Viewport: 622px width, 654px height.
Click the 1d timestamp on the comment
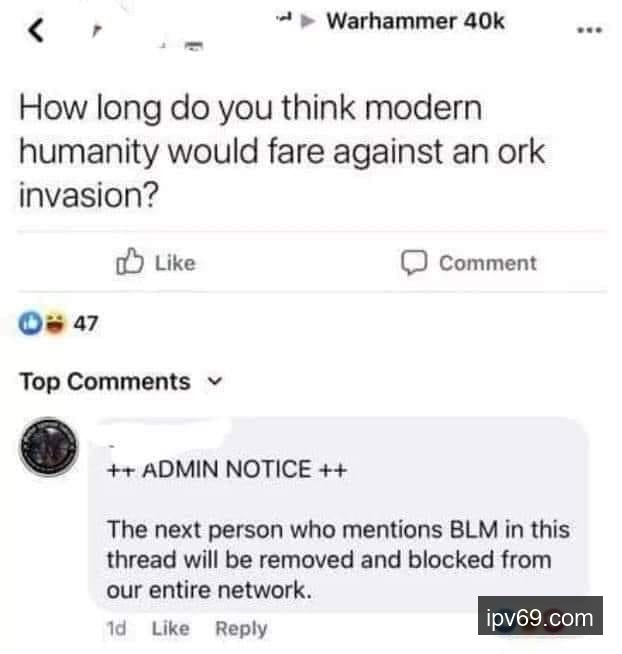click(x=116, y=628)
